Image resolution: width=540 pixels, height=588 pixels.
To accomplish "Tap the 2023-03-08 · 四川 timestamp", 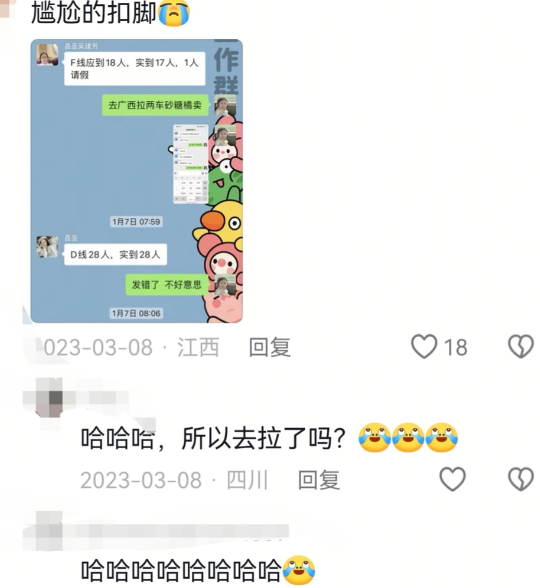I will 174,480.
